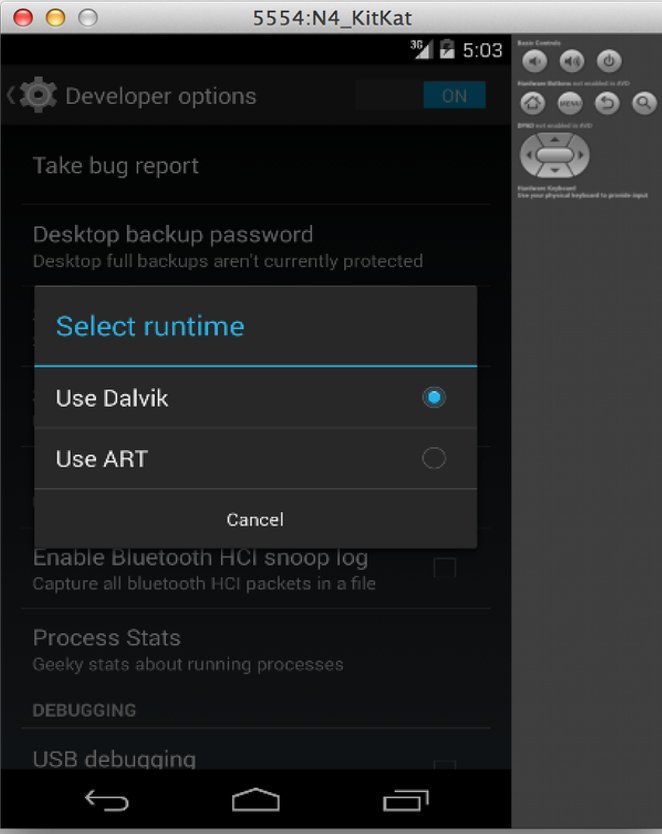The image size is (662, 834).
Task: Click the DPAD right arrow
Action: click(581, 155)
